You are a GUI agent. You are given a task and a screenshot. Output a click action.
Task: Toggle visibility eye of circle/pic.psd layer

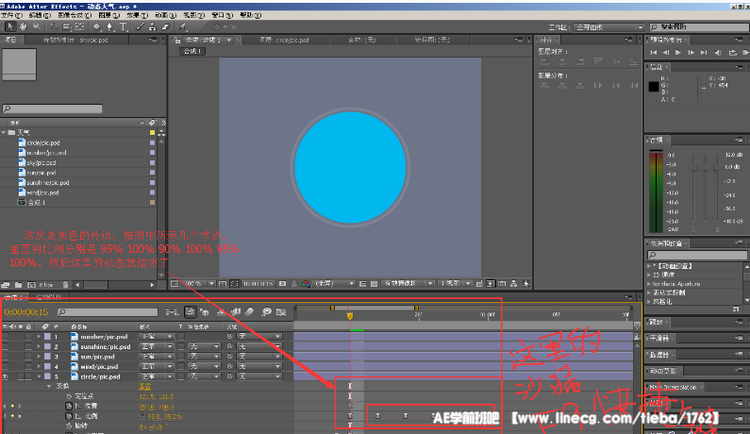(x=5, y=377)
